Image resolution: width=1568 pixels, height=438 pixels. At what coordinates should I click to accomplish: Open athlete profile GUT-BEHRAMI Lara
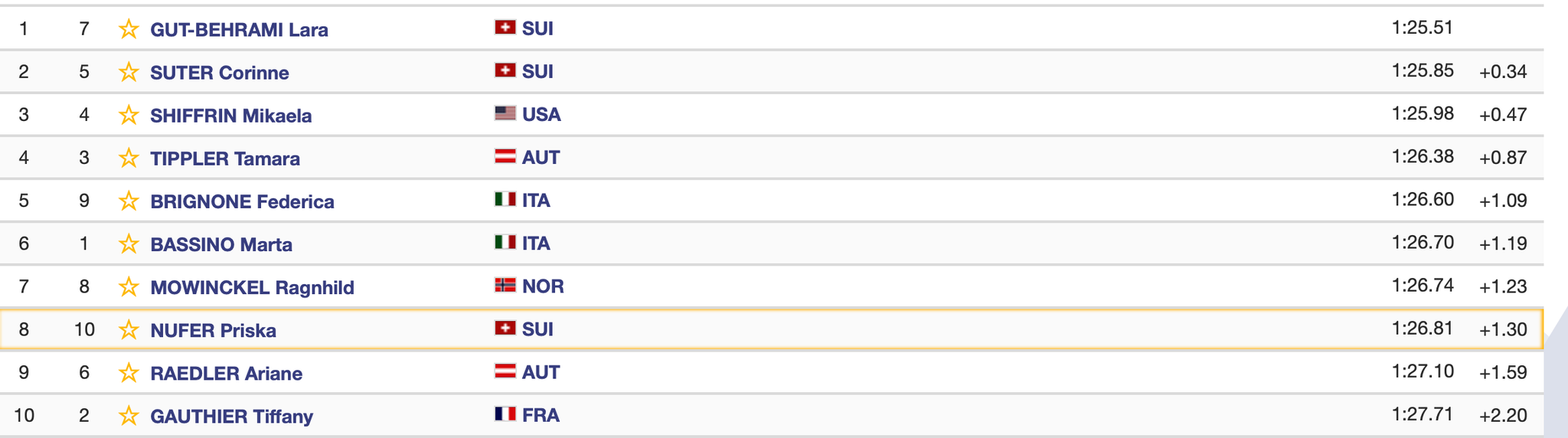pyautogui.click(x=239, y=29)
